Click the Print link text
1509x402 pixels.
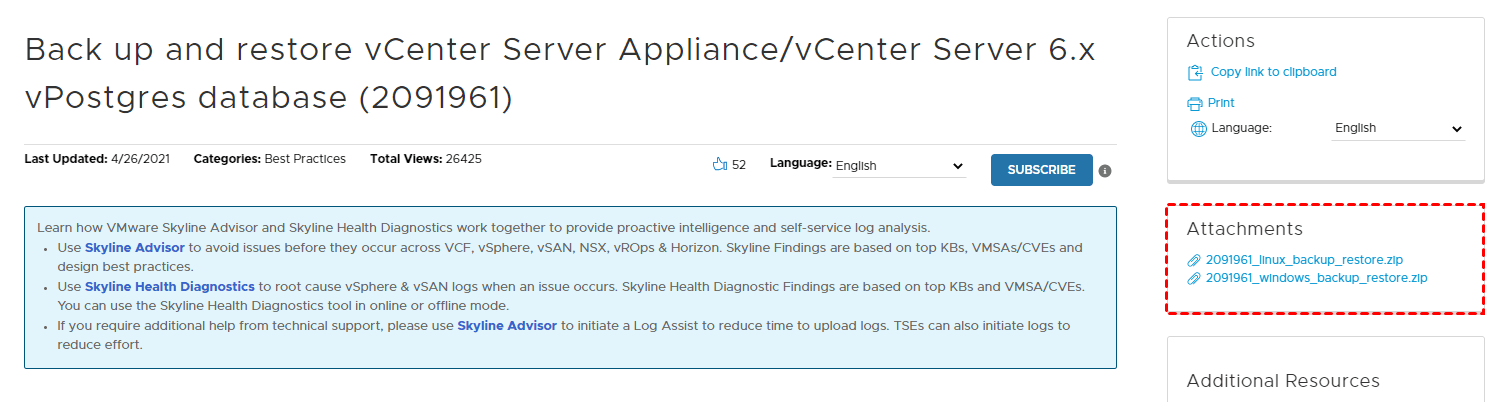click(x=1221, y=103)
